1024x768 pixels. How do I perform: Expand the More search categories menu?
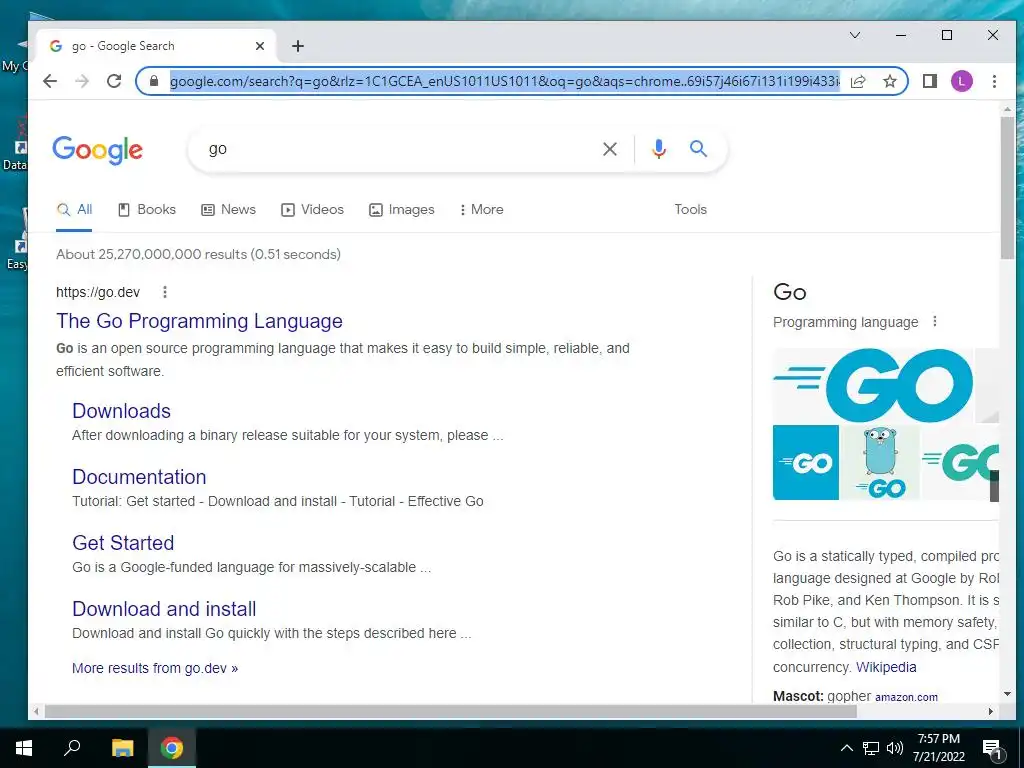[481, 210]
